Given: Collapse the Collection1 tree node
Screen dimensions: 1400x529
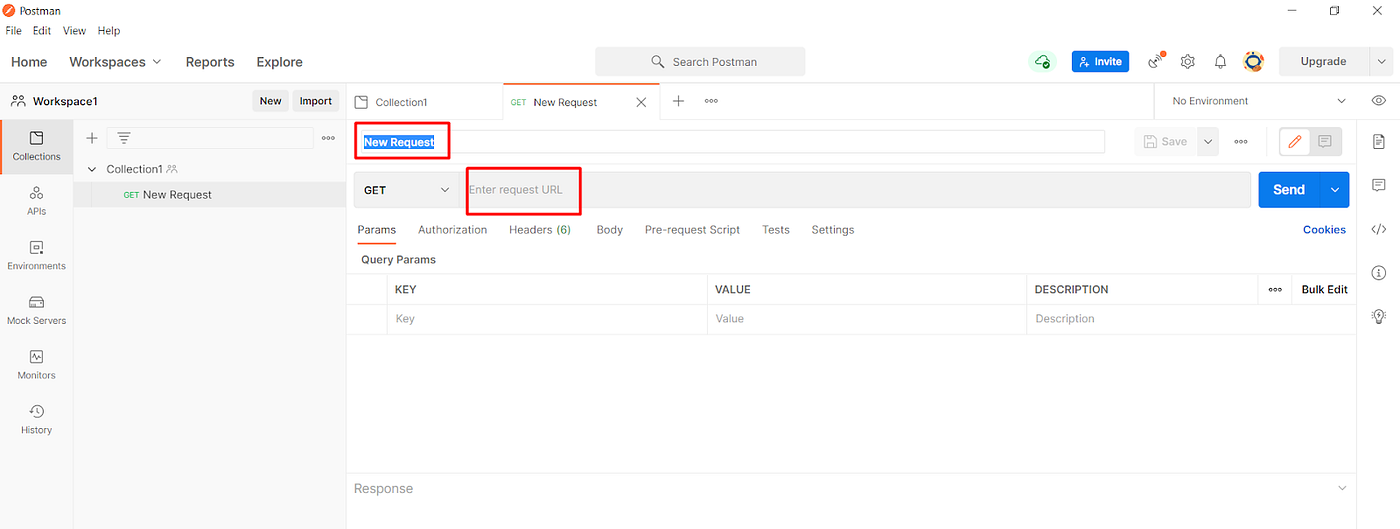Looking at the screenshot, I should [x=92, y=169].
